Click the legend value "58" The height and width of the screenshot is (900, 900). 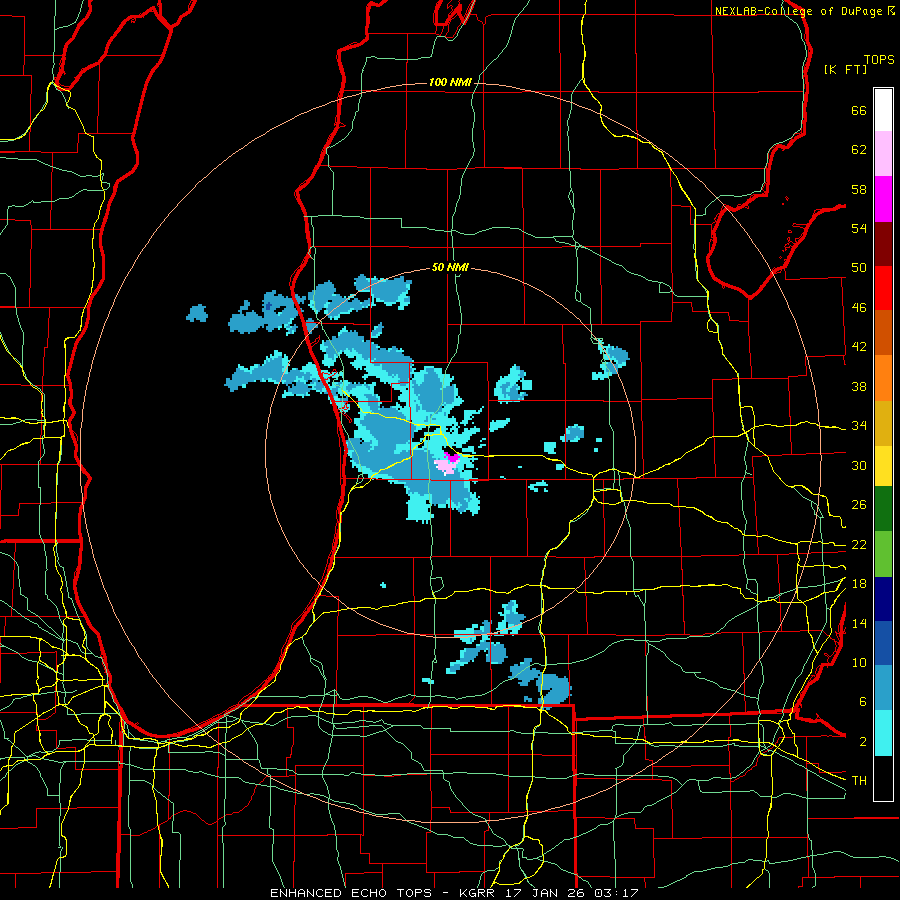859,189
